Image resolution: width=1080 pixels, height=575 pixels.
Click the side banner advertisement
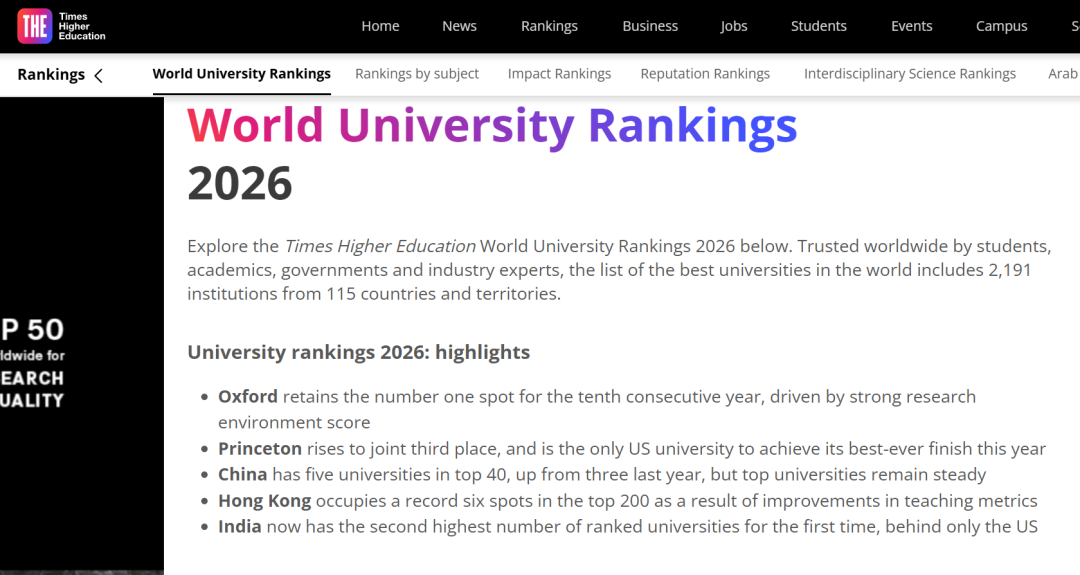pyautogui.click(x=82, y=336)
